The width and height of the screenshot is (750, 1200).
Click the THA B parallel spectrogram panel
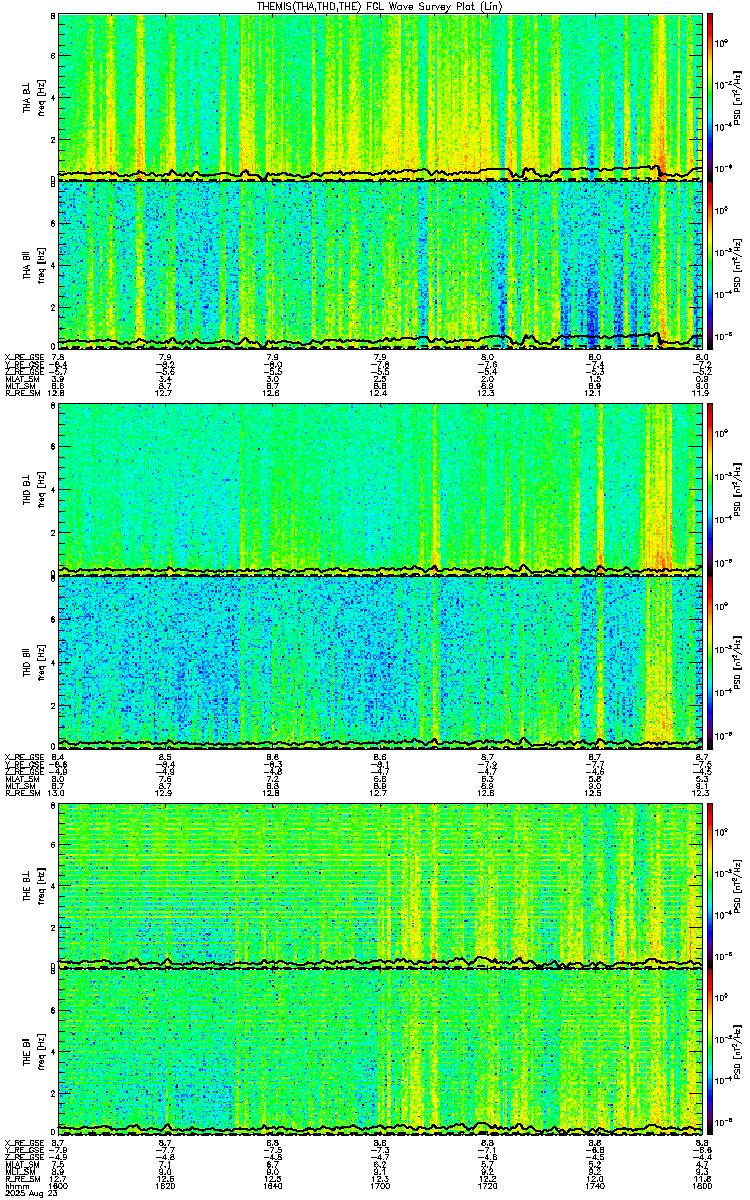[380, 263]
